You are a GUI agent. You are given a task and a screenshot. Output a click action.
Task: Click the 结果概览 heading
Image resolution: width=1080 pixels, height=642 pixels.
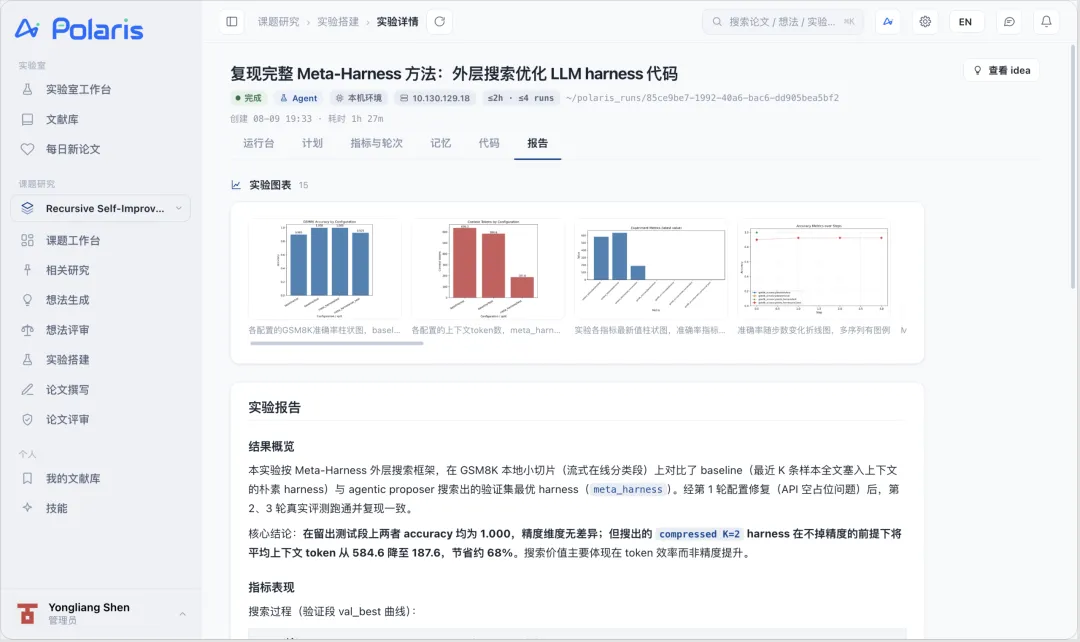click(271, 446)
